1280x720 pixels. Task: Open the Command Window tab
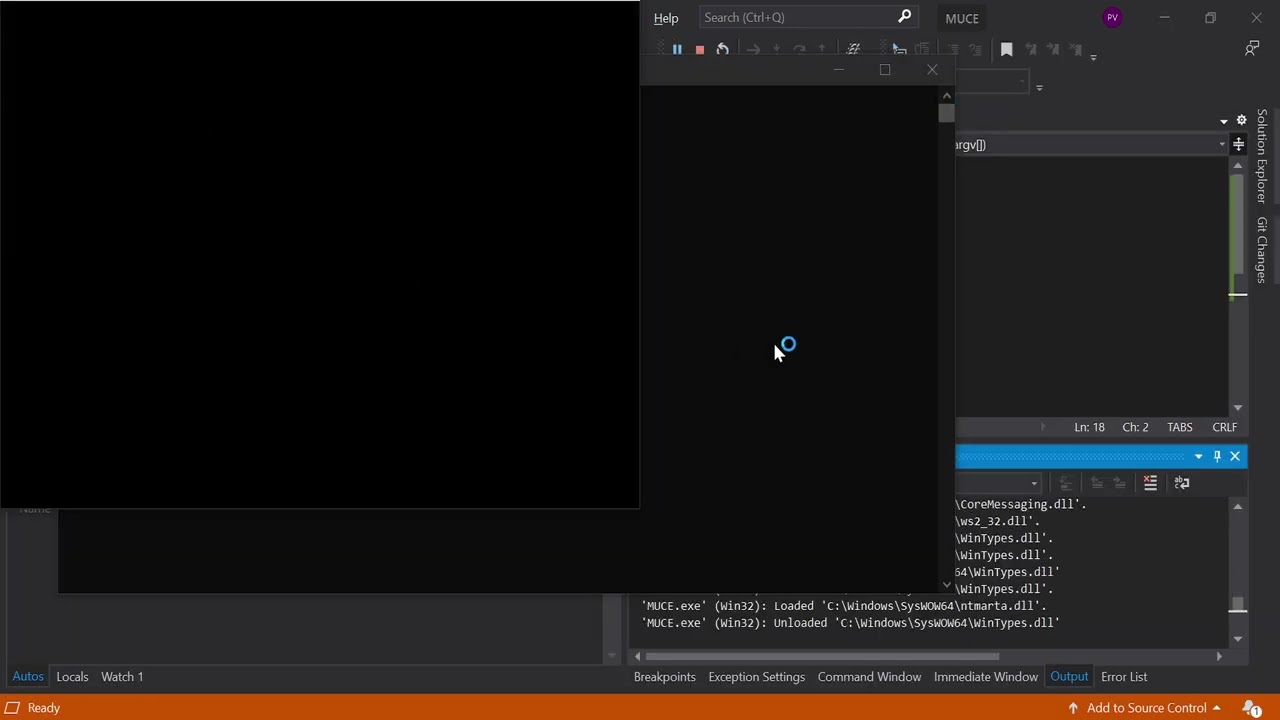click(x=869, y=677)
